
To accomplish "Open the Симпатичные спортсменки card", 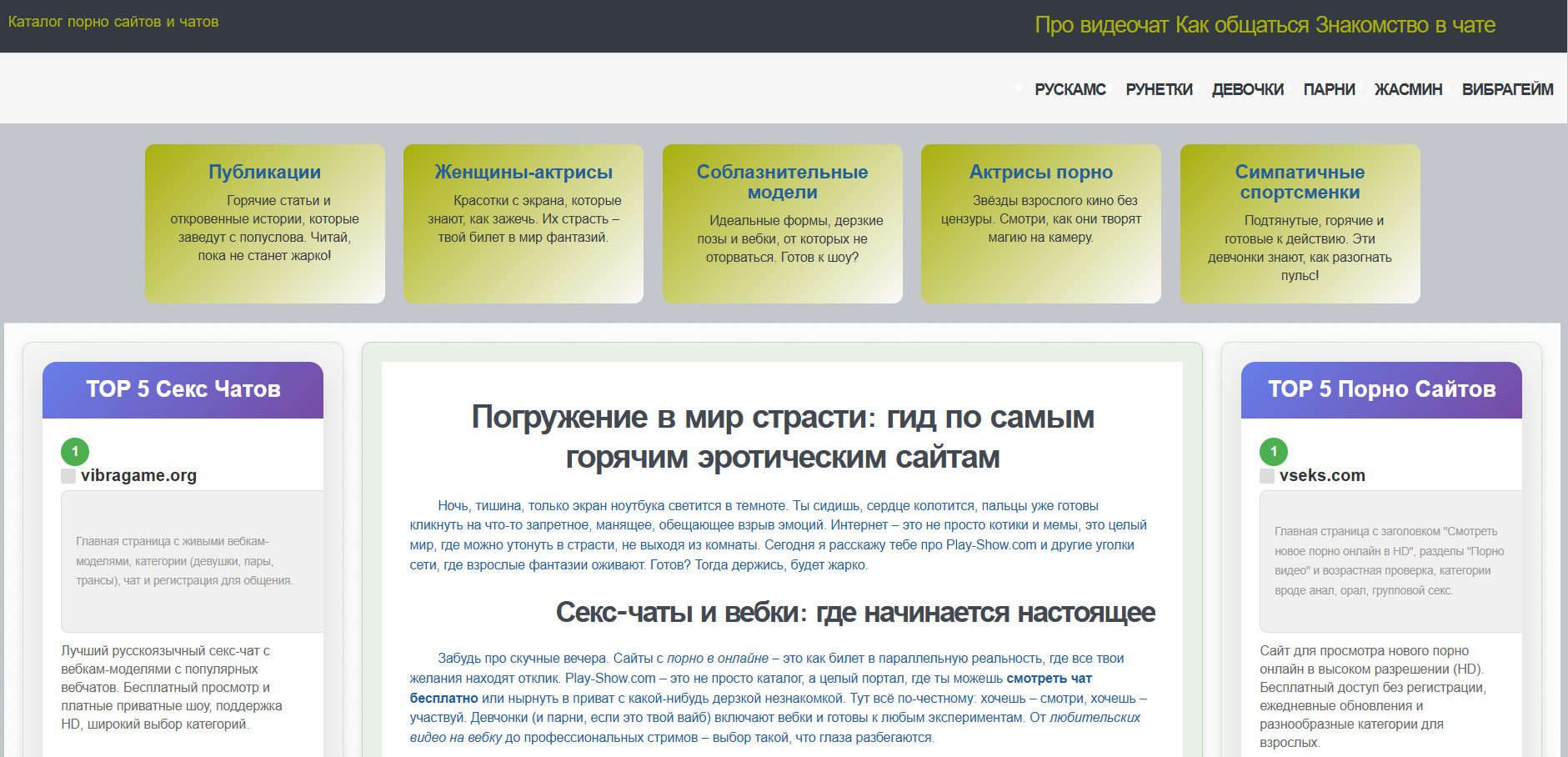I will point(1300,223).
